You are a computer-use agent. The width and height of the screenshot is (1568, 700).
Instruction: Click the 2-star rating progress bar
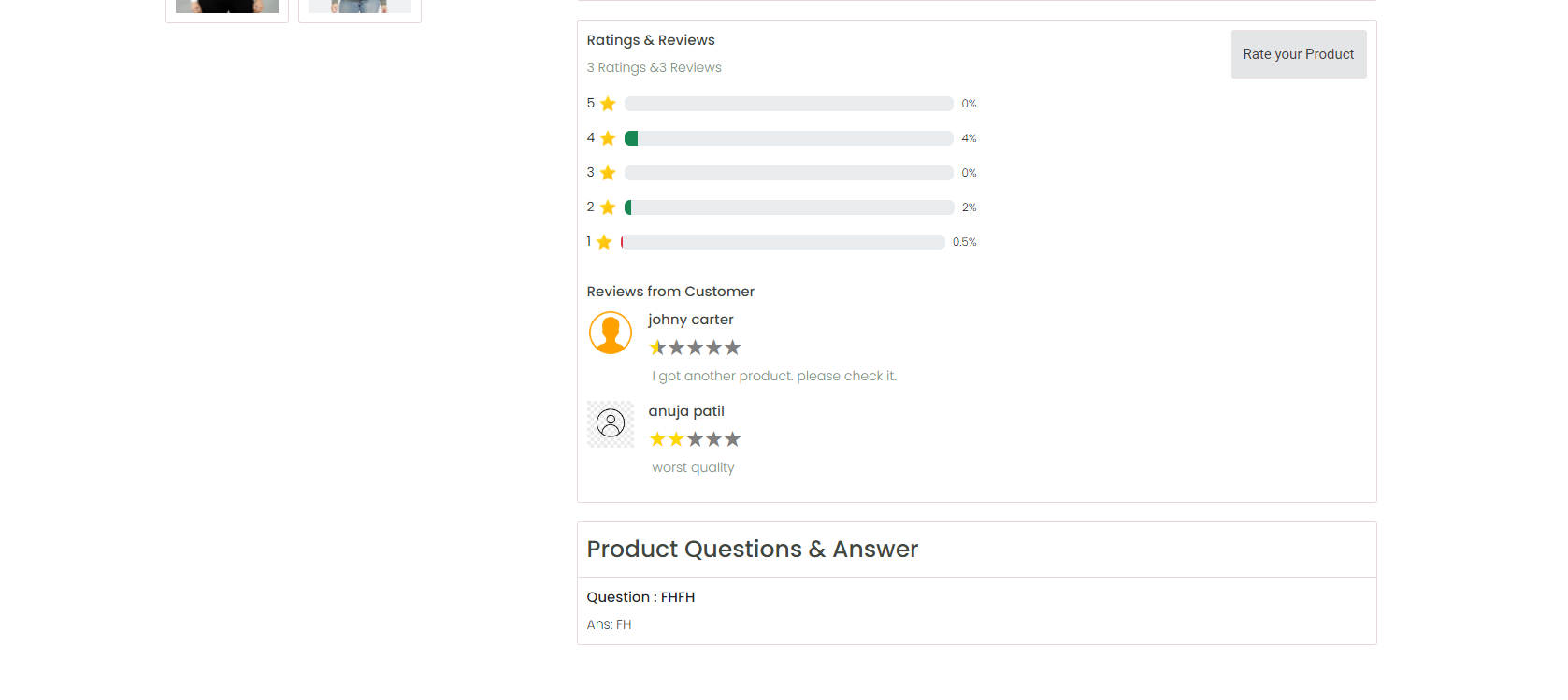point(789,207)
